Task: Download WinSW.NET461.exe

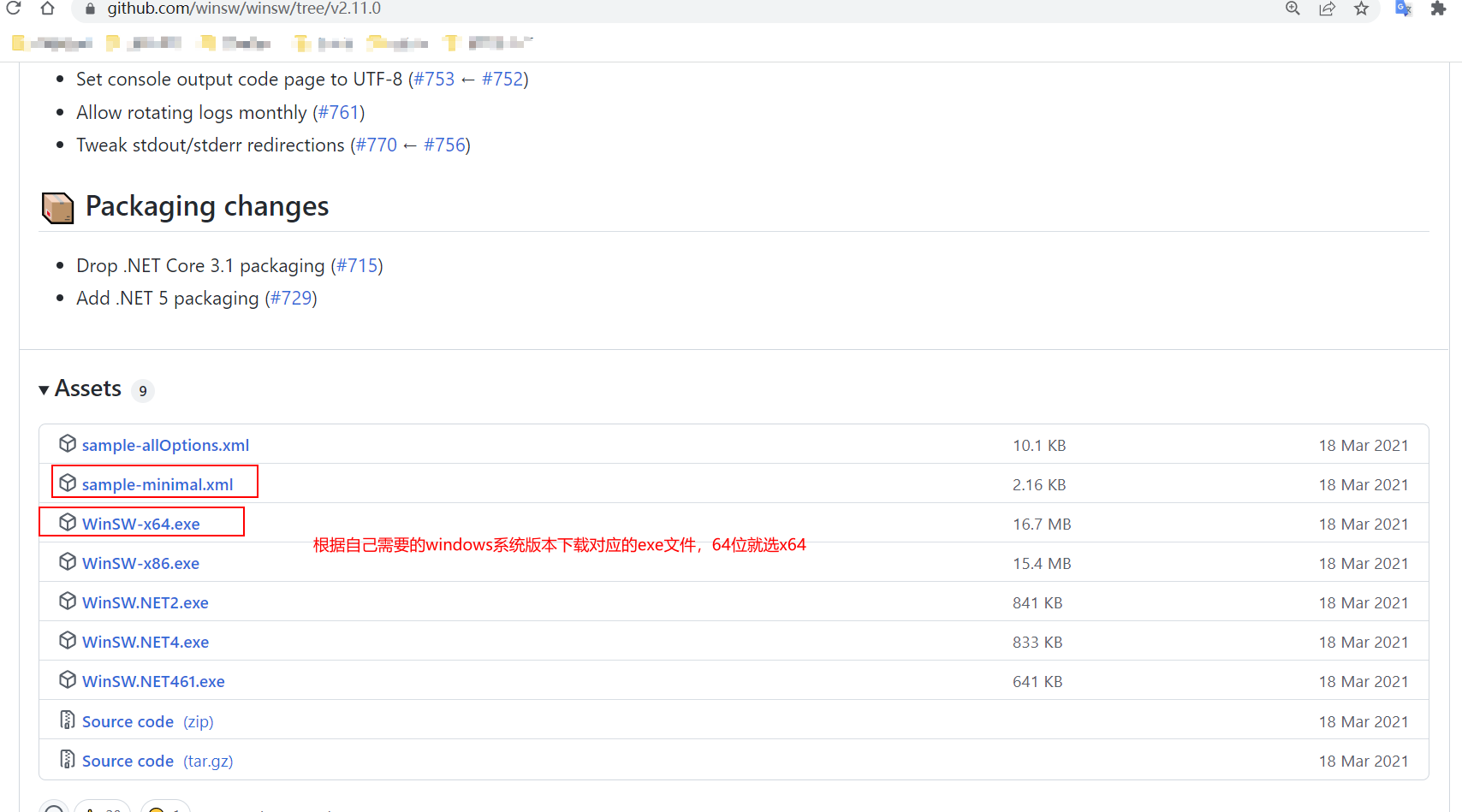Action: pyautogui.click(x=153, y=680)
